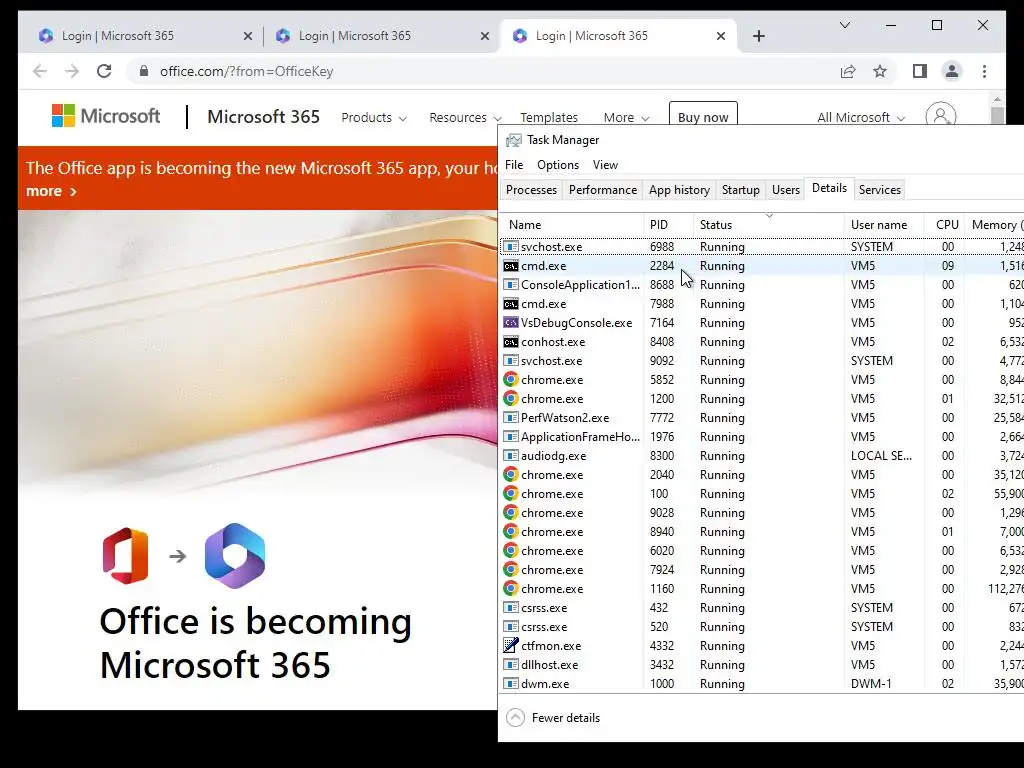
Task: Click the VsDebugConsole.exe icon
Action: click(x=511, y=323)
